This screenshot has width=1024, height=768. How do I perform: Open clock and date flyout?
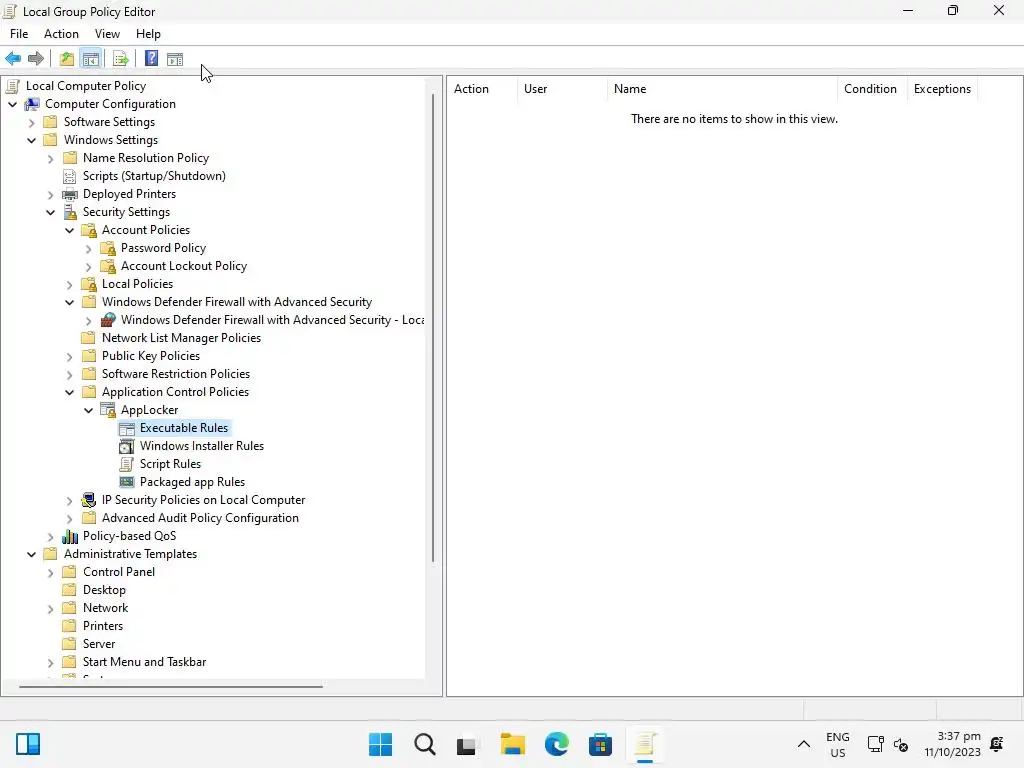pos(952,744)
